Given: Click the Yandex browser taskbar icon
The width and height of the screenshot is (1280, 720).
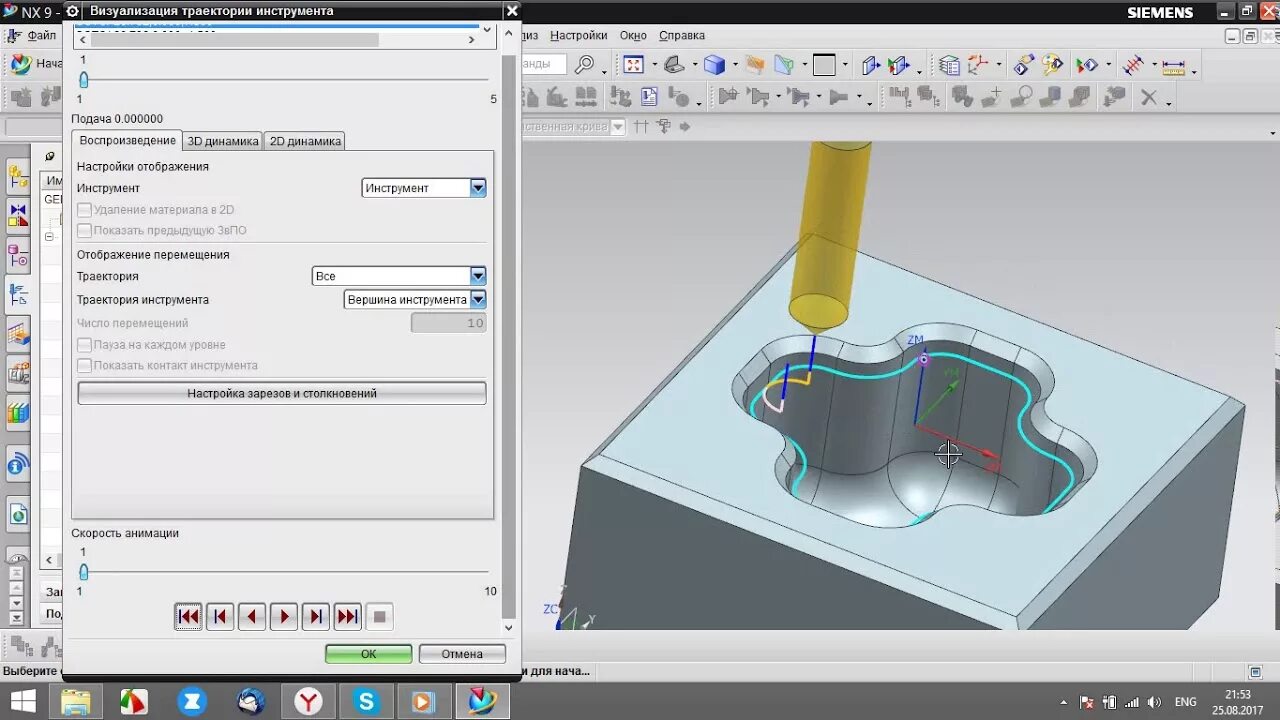Looking at the screenshot, I should (308, 701).
